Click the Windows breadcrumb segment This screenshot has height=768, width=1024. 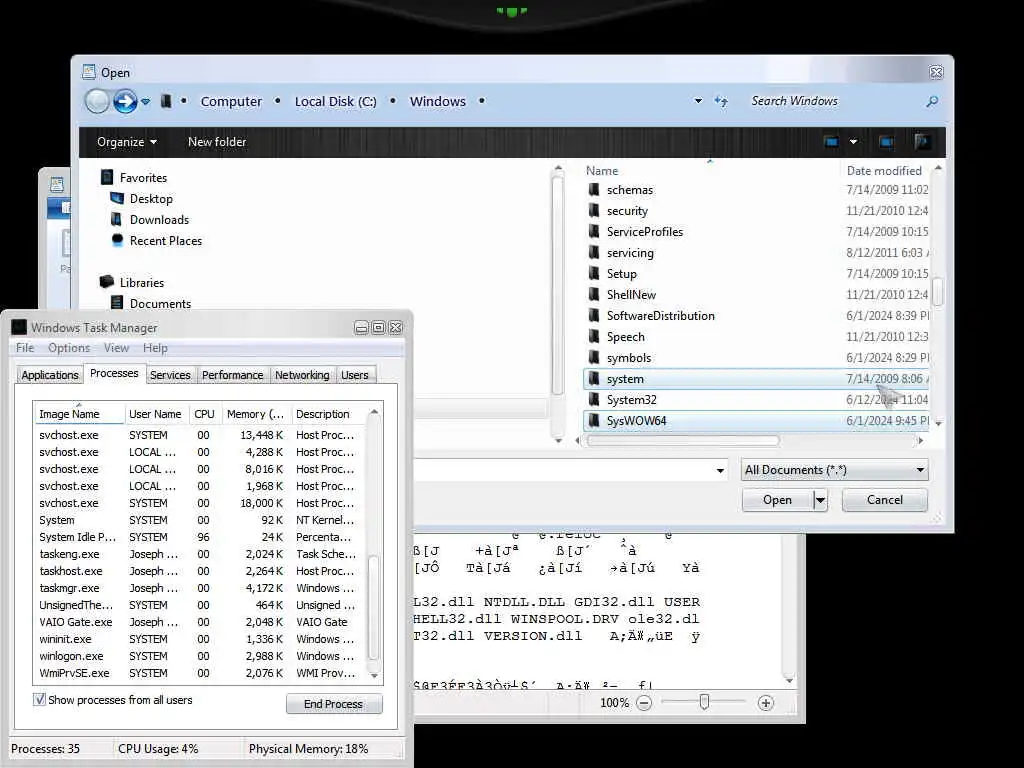pyautogui.click(x=438, y=101)
